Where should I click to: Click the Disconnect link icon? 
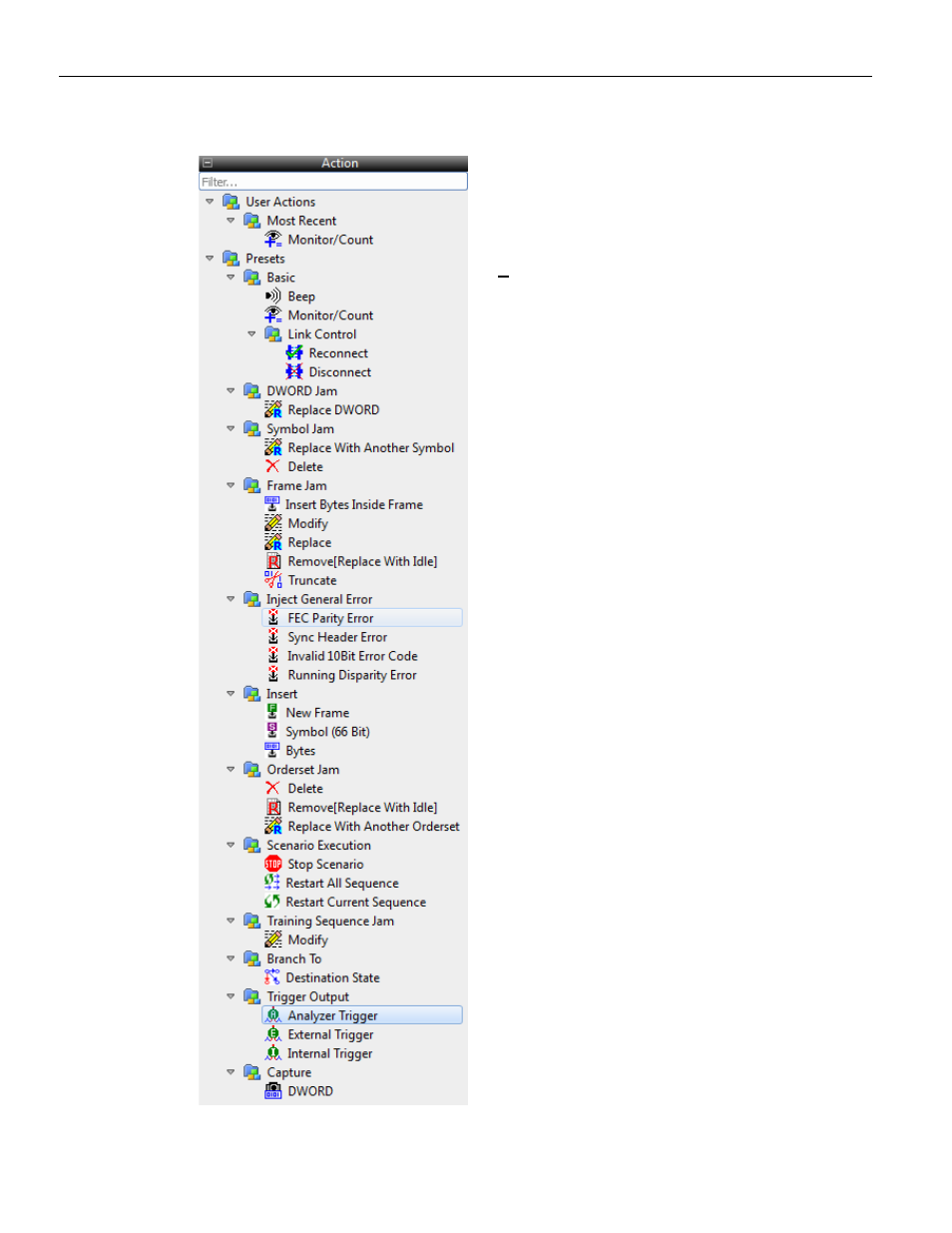pyautogui.click(x=294, y=372)
